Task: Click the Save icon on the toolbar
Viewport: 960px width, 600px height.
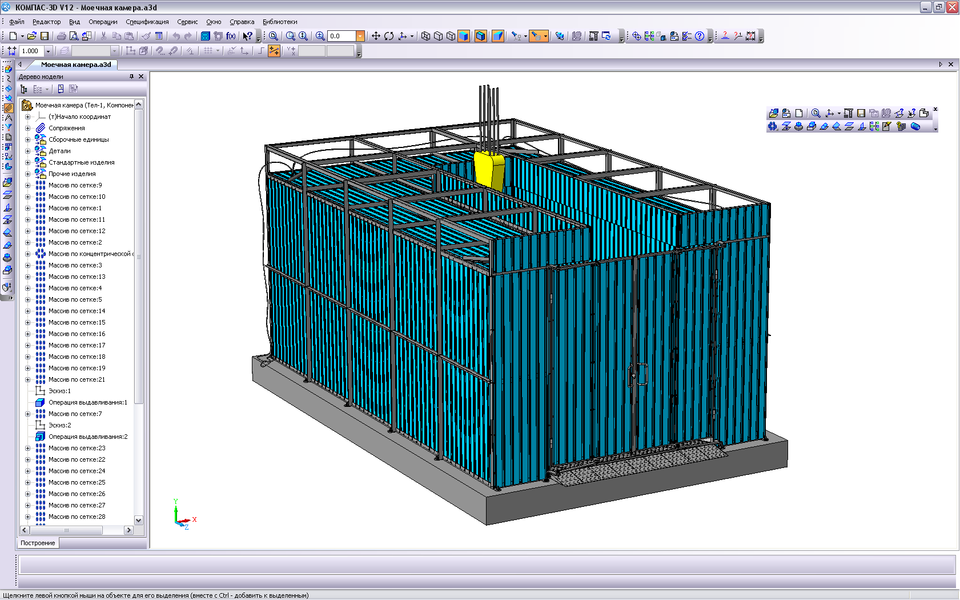Action: [43, 37]
